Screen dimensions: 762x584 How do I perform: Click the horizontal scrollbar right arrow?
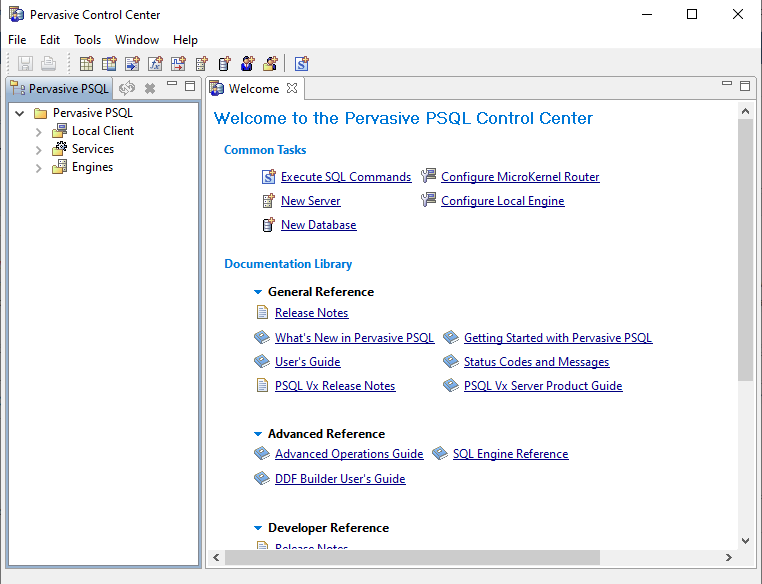(728, 557)
